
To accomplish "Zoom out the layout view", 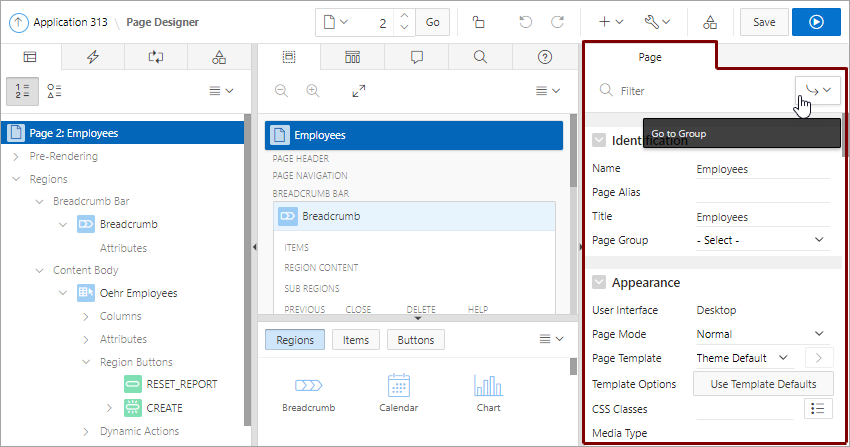I will click(281, 91).
